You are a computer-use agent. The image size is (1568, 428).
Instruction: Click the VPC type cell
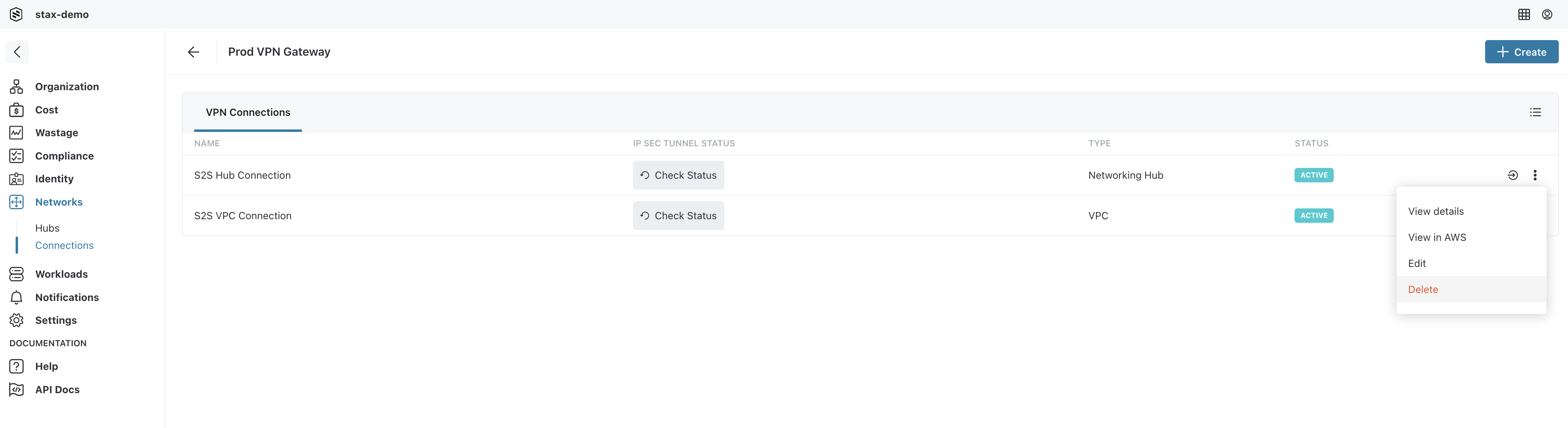(x=1098, y=216)
